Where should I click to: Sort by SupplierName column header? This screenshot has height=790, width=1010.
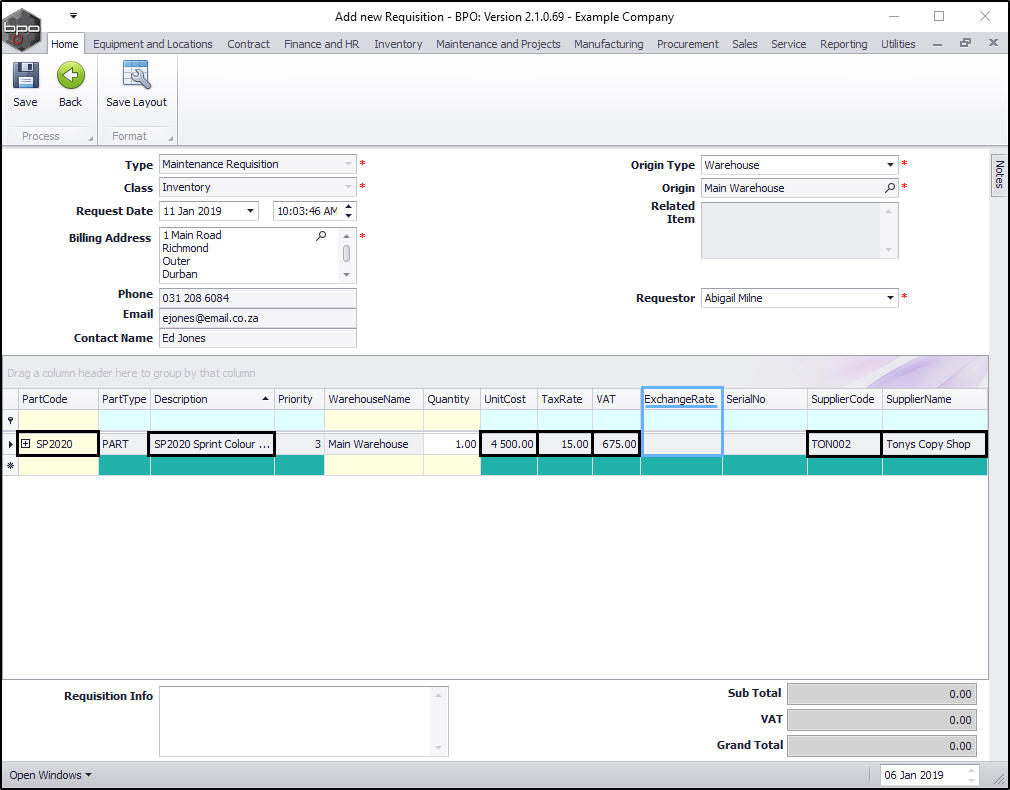934,399
